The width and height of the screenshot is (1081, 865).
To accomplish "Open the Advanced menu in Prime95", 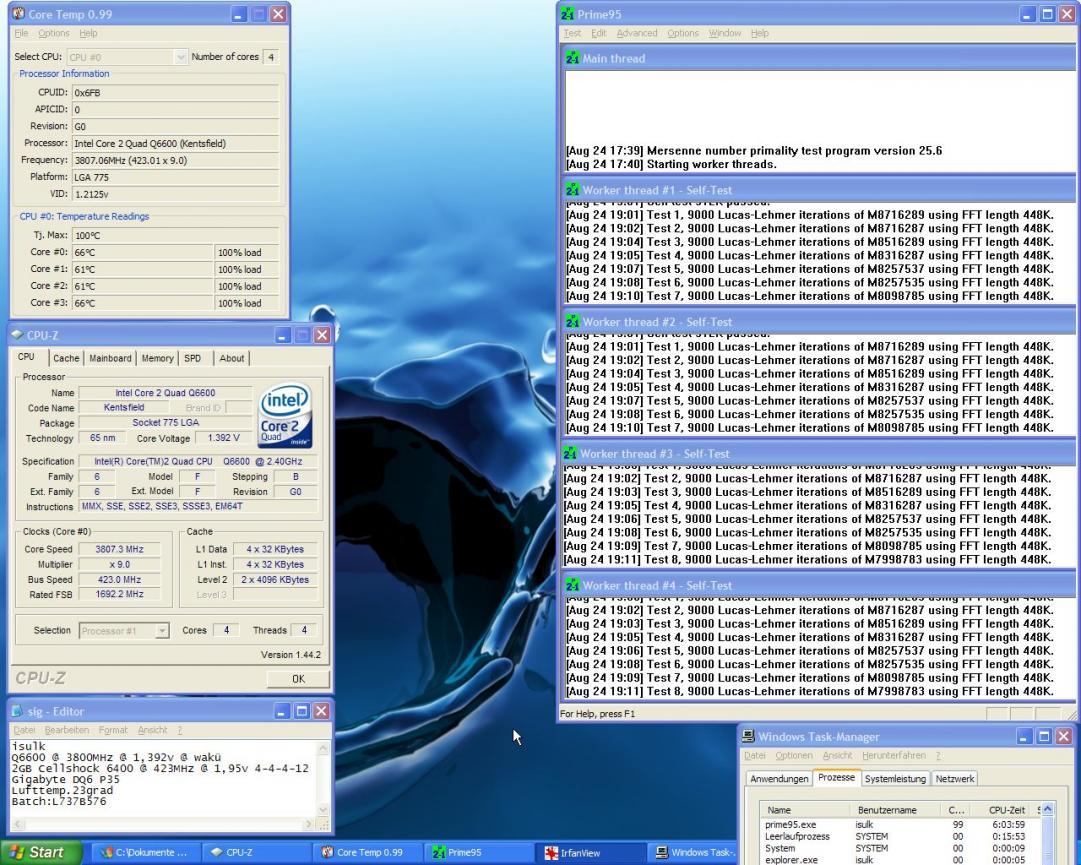I will pyautogui.click(x=637, y=33).
